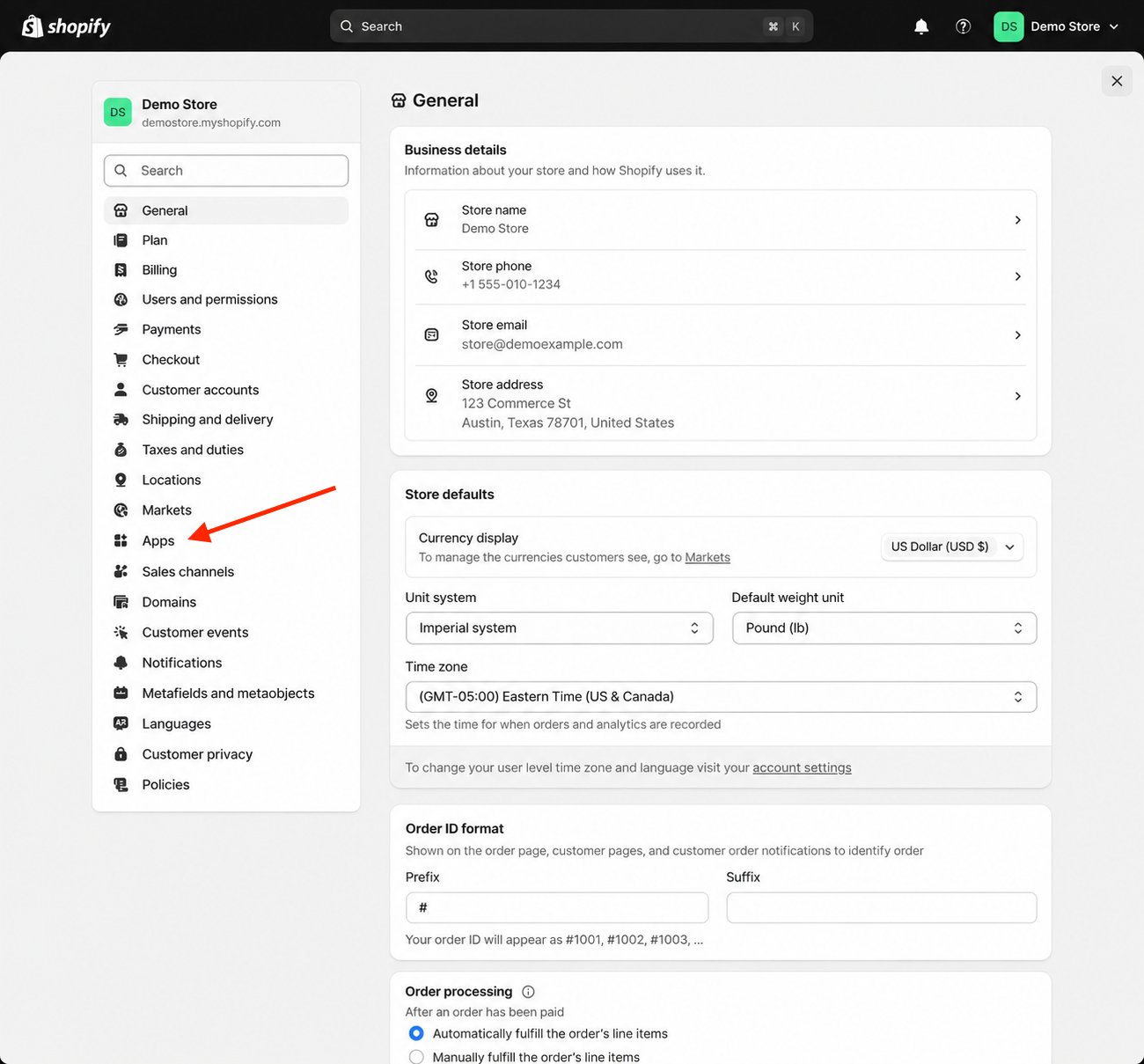Viewport: 1144px width, 1064px height.
Task: Open the Default weight unit Pound dropdown
Action: 884,627
